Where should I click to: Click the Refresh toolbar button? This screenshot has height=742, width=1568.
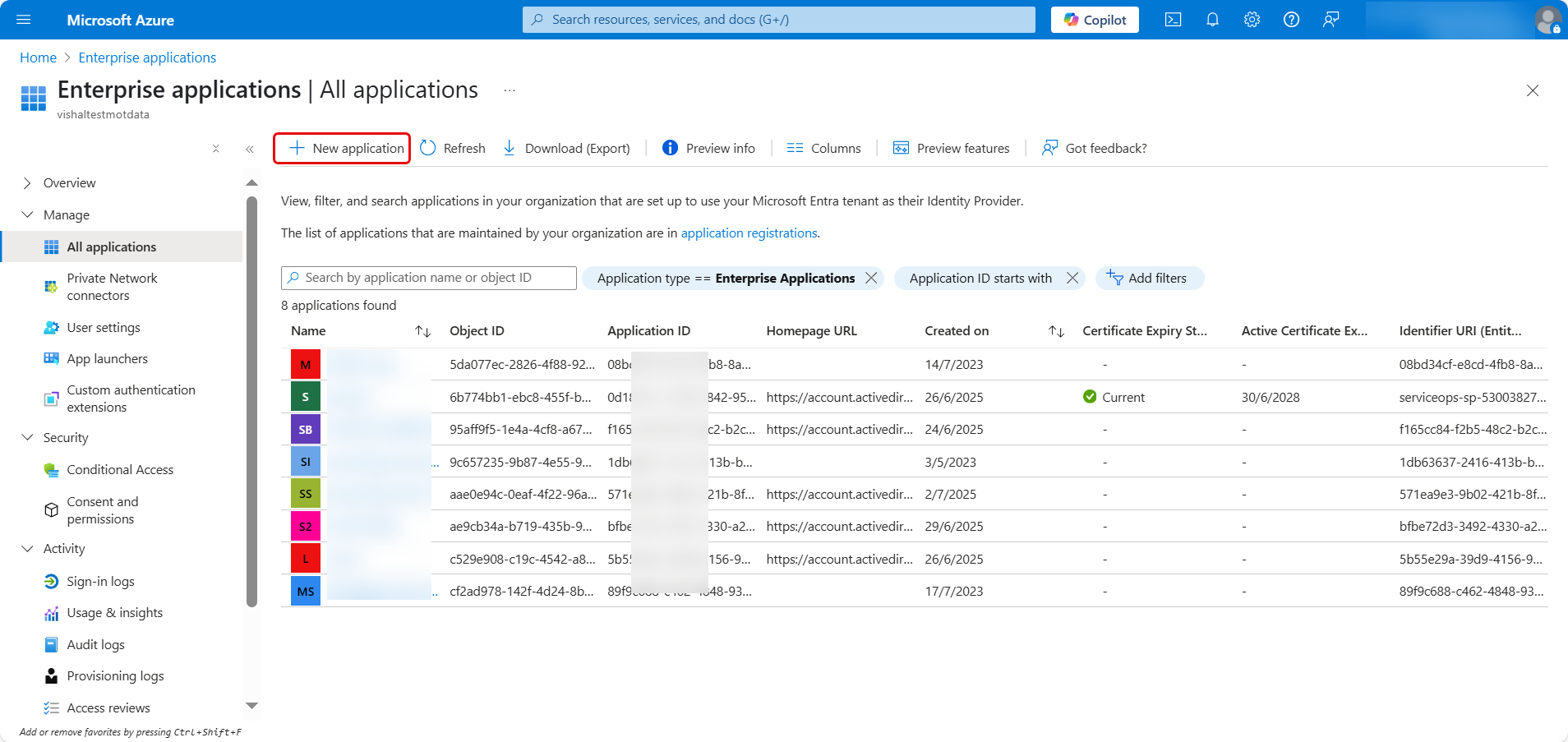453,148
